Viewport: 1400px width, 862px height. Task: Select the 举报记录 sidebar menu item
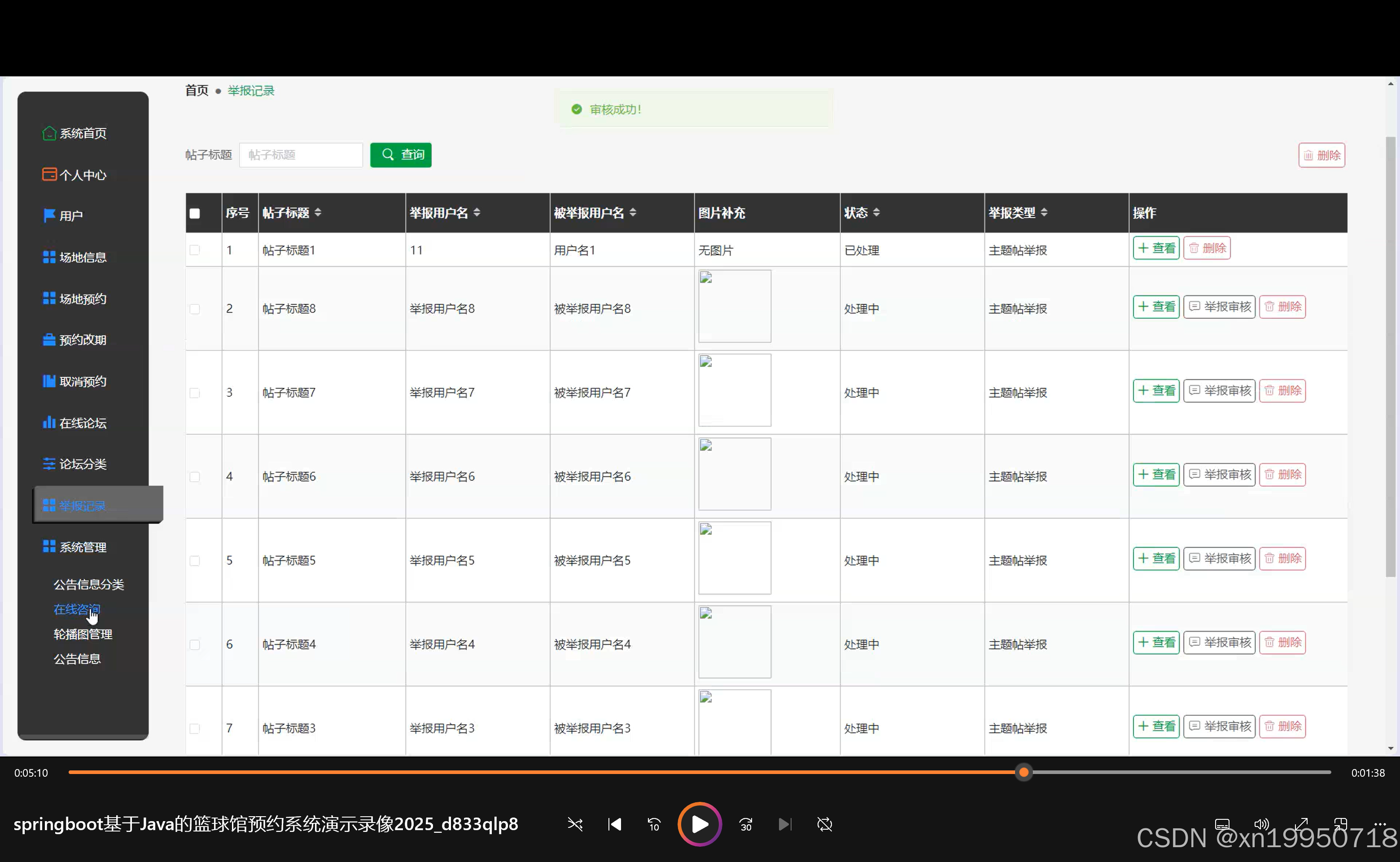(98, 505)
